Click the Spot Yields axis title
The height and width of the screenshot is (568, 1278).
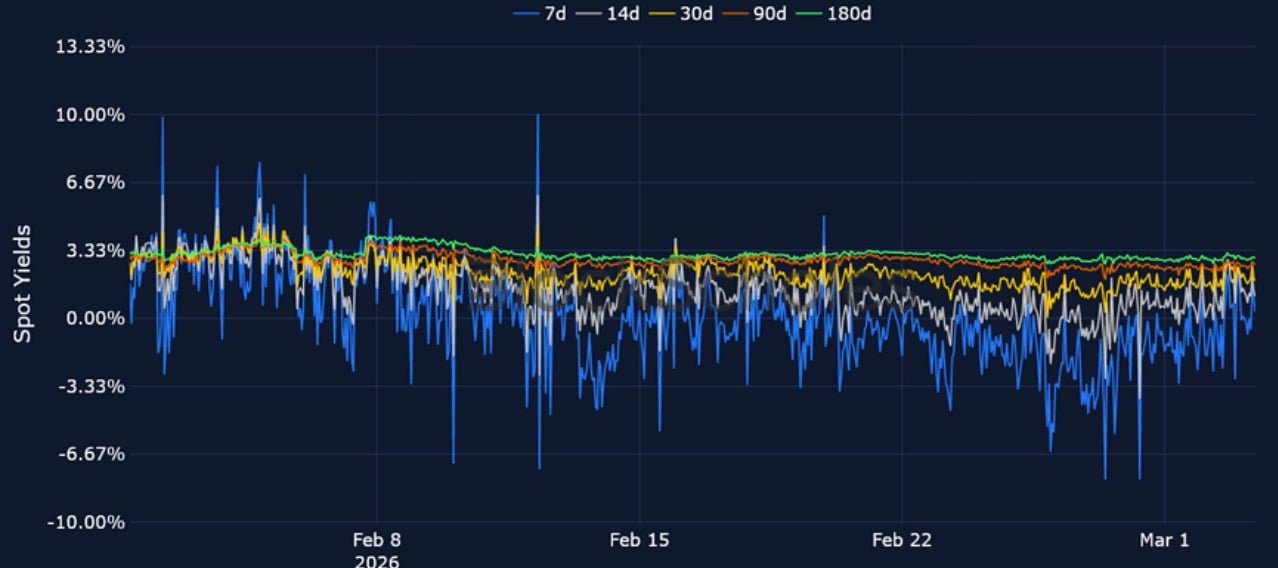click(22, 284)
